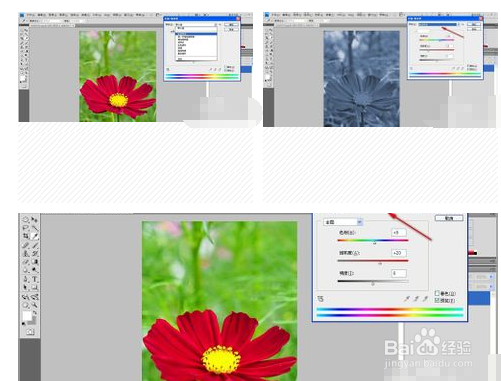Click the Cancel button in top-left dialog
Viewport: 501px width, 381px height.
pyautogui.click(x=231, y=30)
